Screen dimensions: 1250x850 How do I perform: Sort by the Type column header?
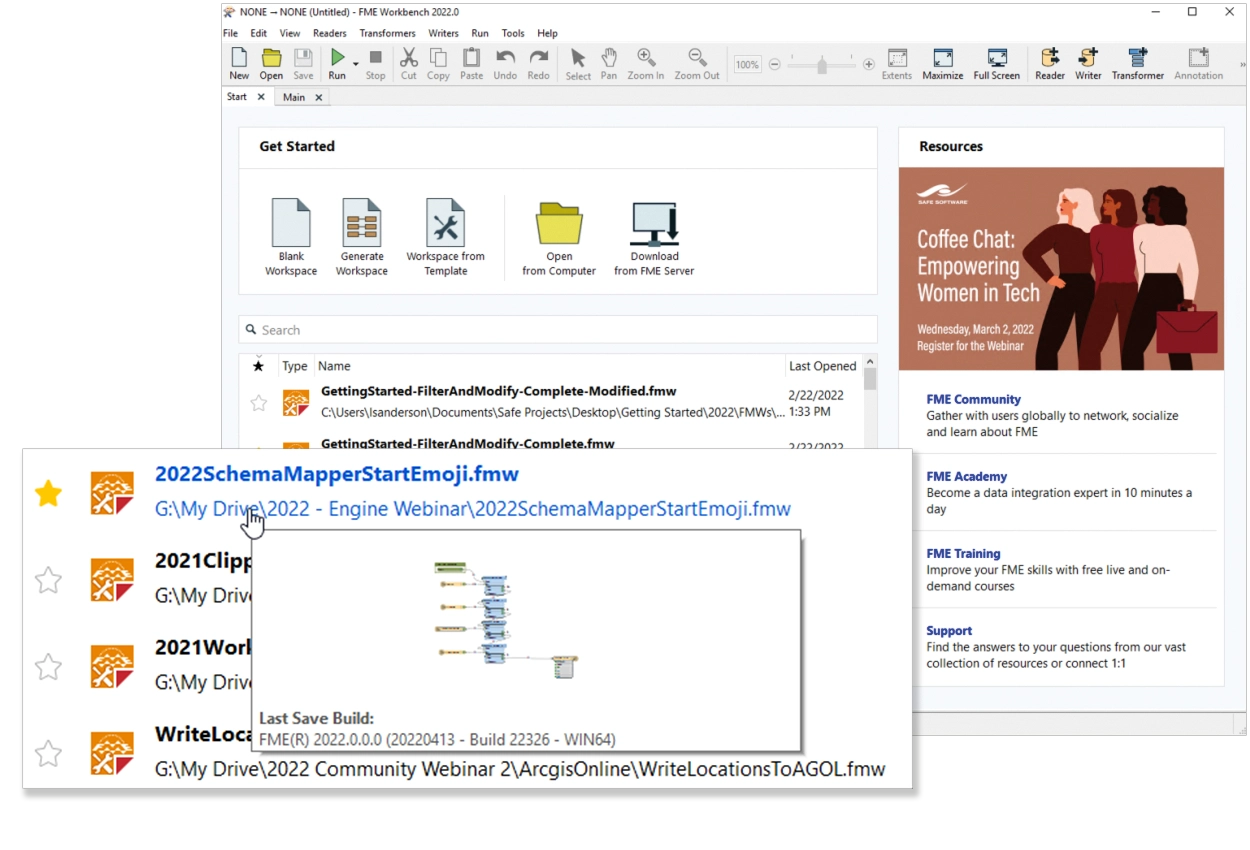click(x=295, y=366)
